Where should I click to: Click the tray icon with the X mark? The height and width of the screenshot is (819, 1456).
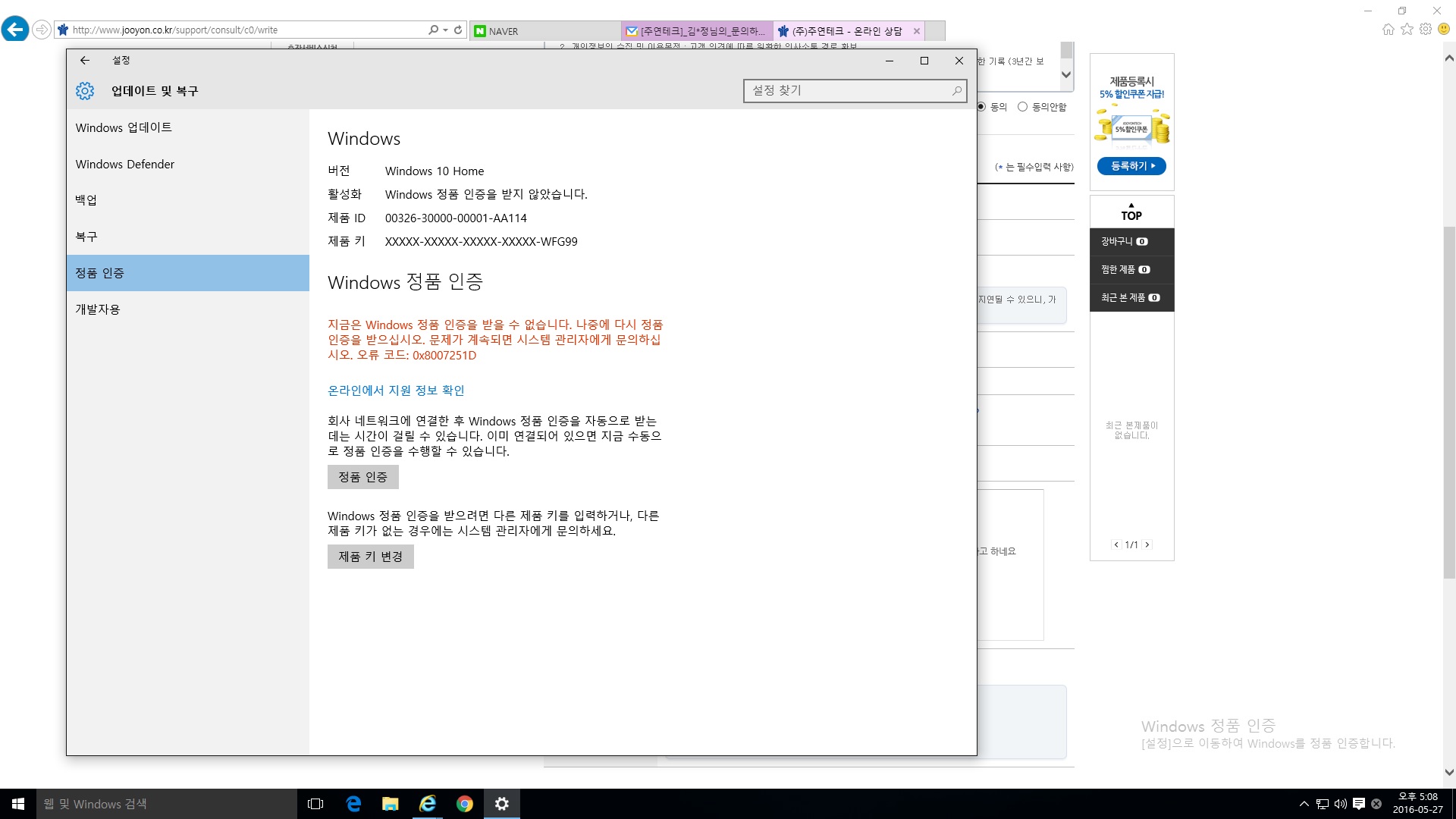tap(1376, 804)
